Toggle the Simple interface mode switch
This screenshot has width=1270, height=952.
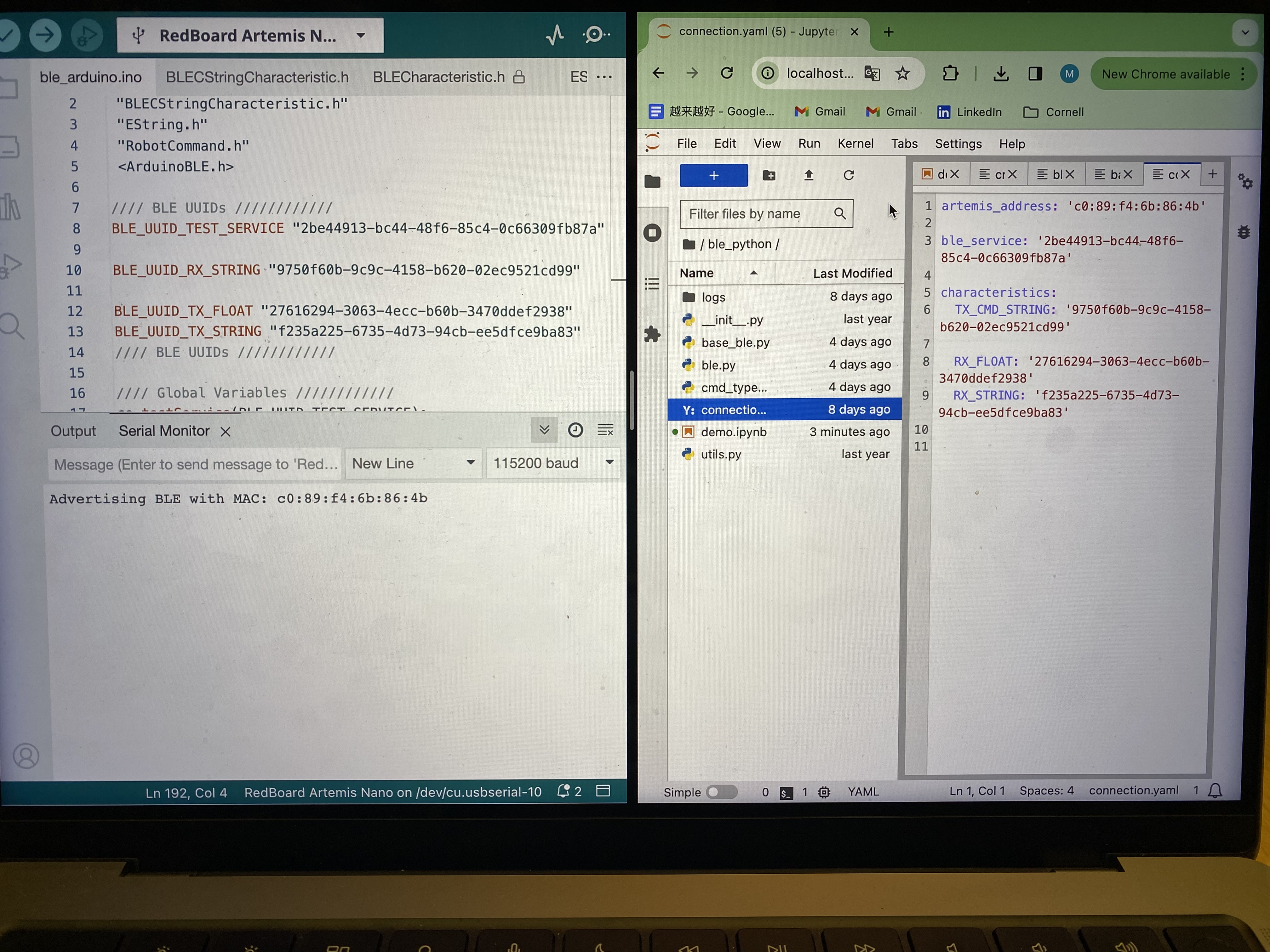(721, 792)
